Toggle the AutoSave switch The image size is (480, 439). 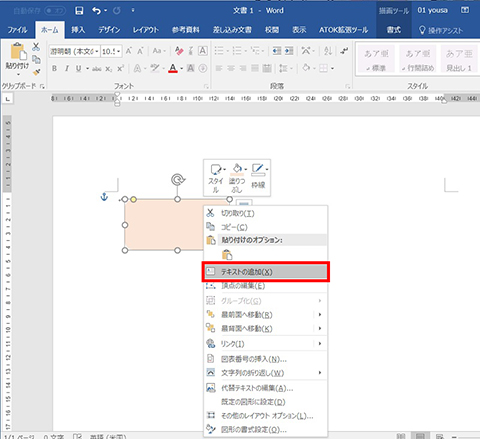[x=55, y=11]
